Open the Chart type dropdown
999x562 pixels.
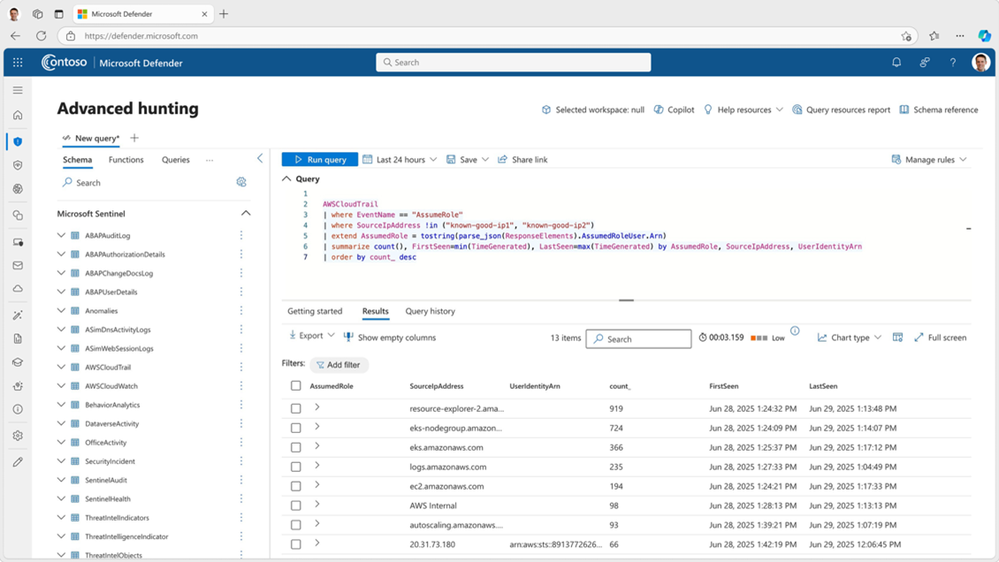coord(849,338)
